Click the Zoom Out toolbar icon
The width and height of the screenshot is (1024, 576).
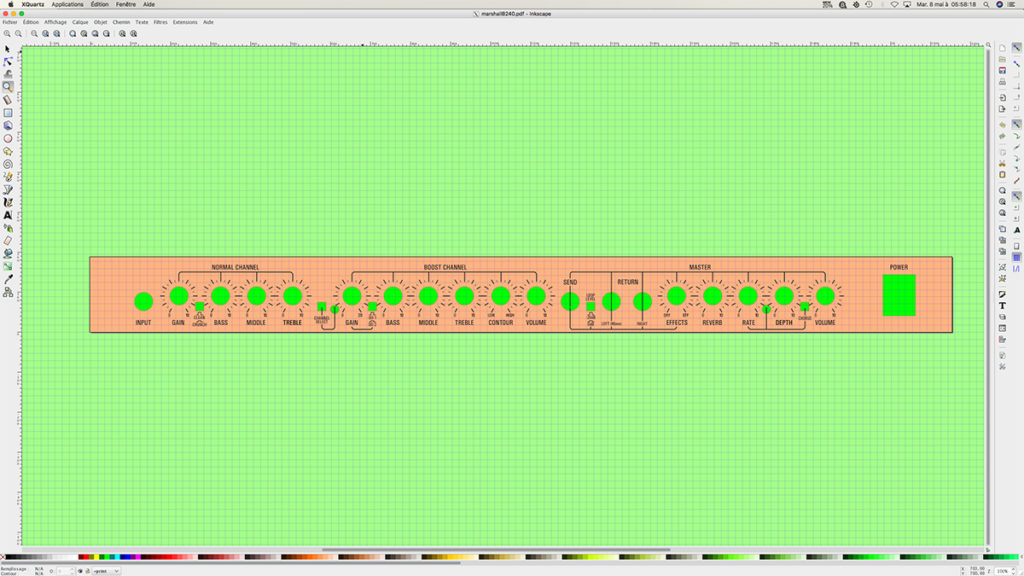[x=18, y=33]
